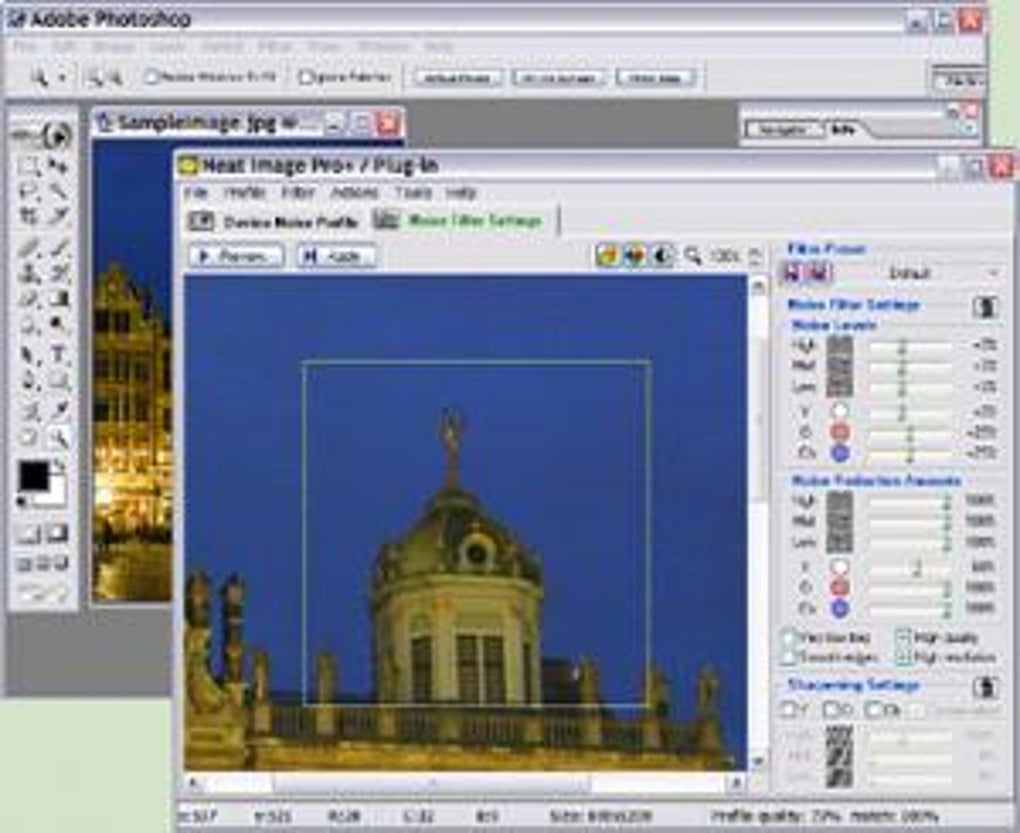Open Tools menu in Neat Image

pyautogui.click(x=414, y=193)
